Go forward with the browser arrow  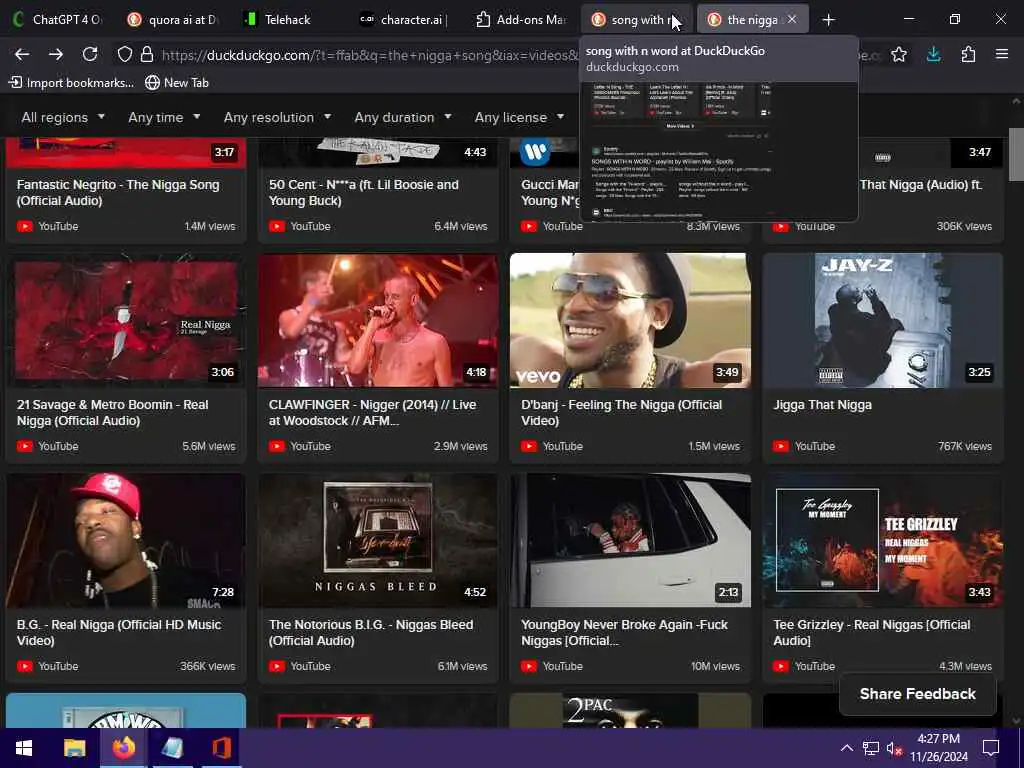click(x=56, y=54)
